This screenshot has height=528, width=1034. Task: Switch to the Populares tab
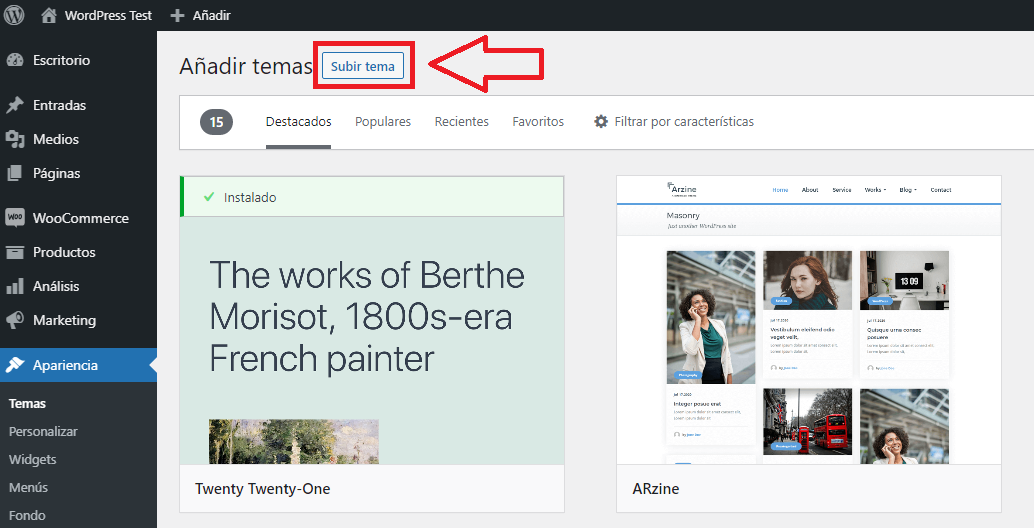pos(382,121)
